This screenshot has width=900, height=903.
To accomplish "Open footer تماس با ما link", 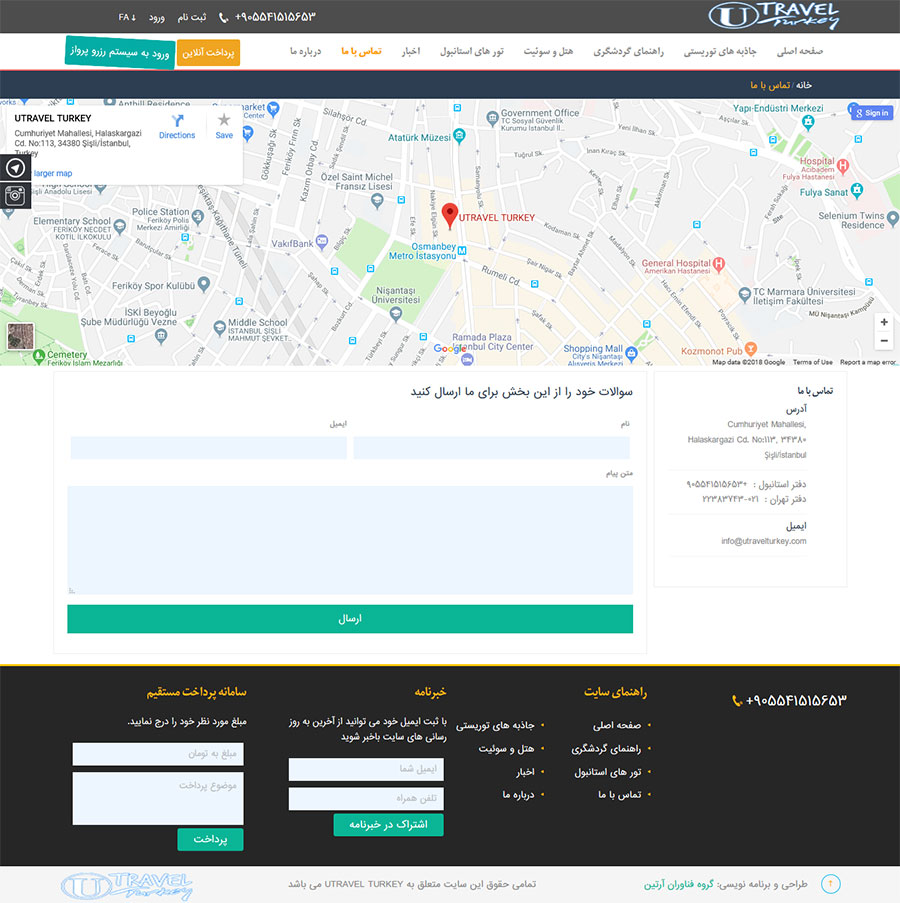I will pyautogui.click(x=620, y=795).
